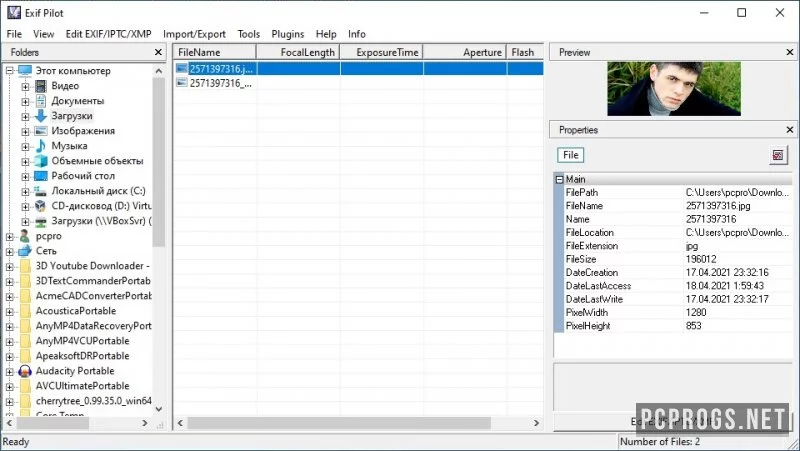
Task: Open the Import/Export menu
Action: (194, 34)
